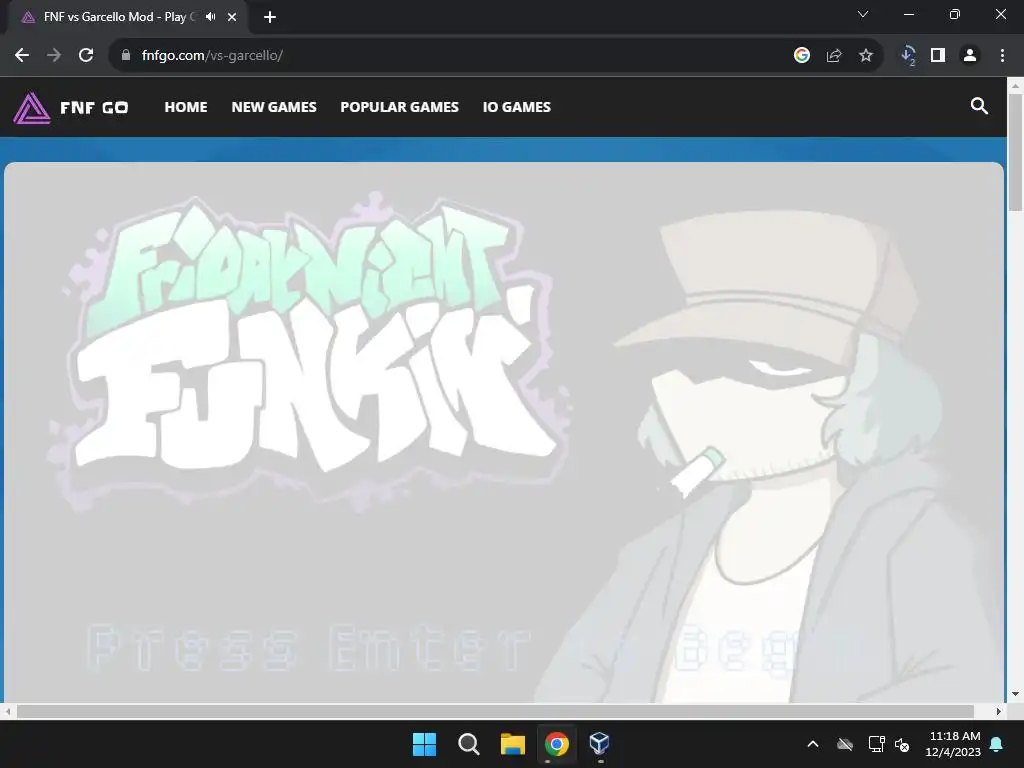Click the horizontal scrollbar right arrow

(x=999, y=711)
